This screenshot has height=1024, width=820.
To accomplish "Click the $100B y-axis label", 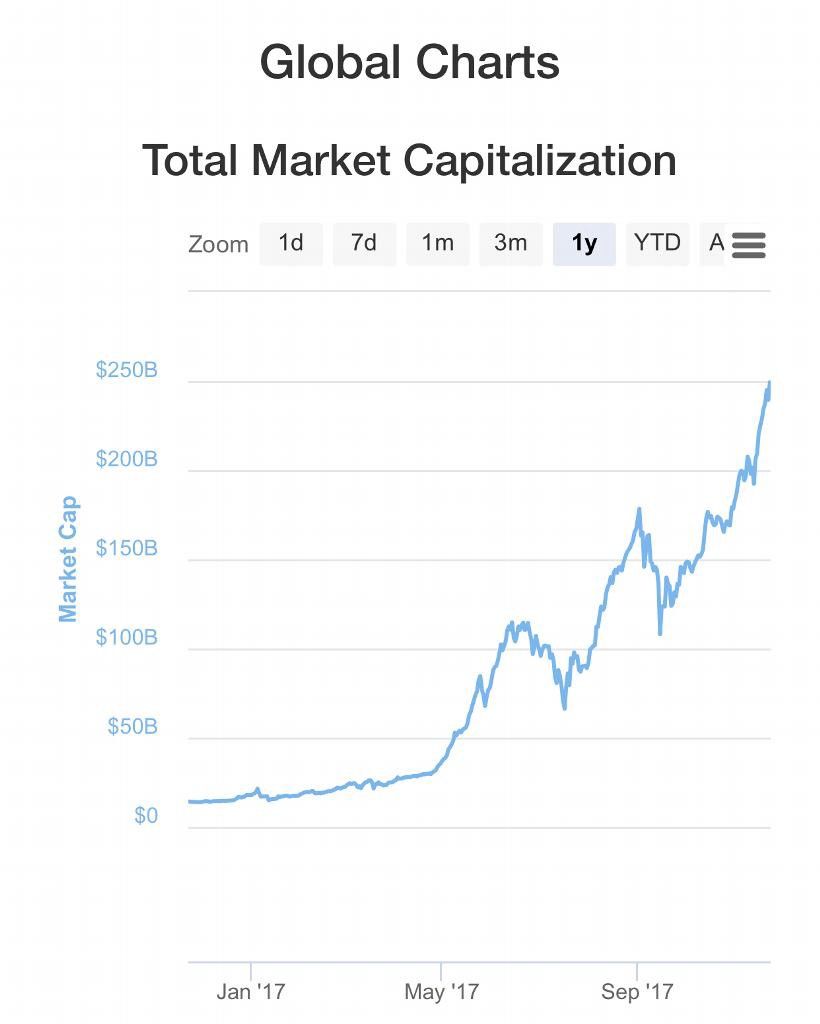I will pos(127,637).
